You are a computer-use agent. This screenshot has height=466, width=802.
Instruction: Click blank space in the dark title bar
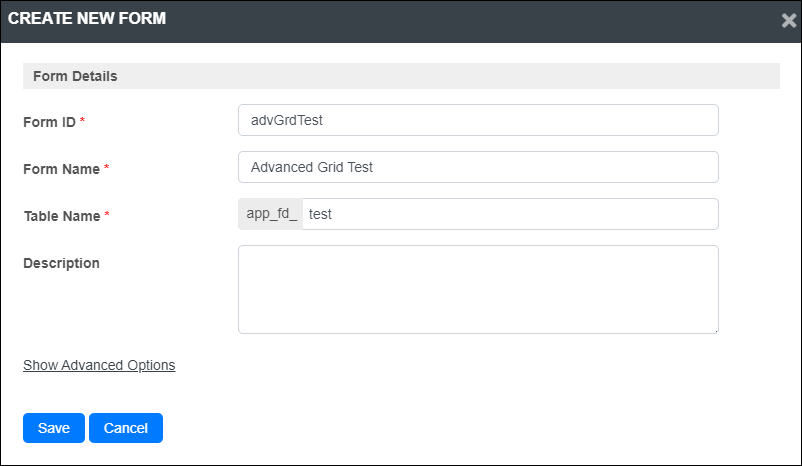pyautogui.click(x=460, y=21)
